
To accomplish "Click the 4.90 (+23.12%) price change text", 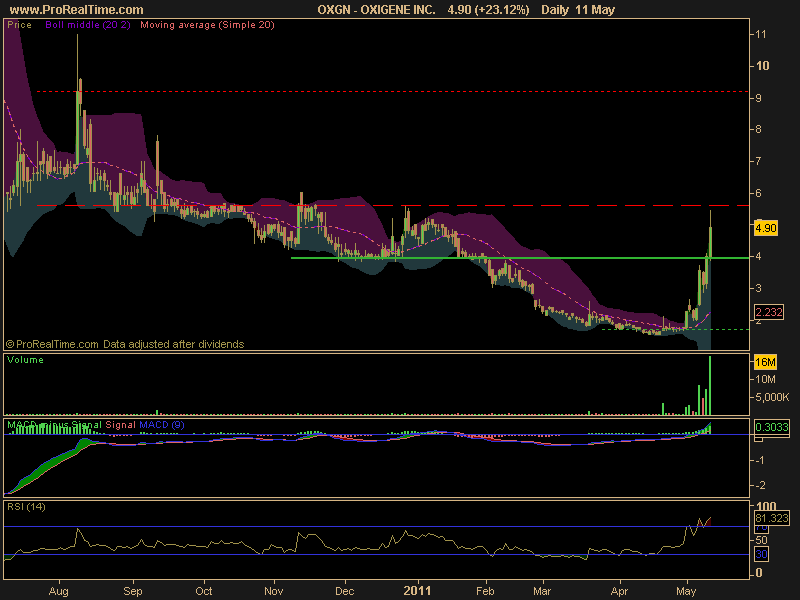I will click(488, 10).
